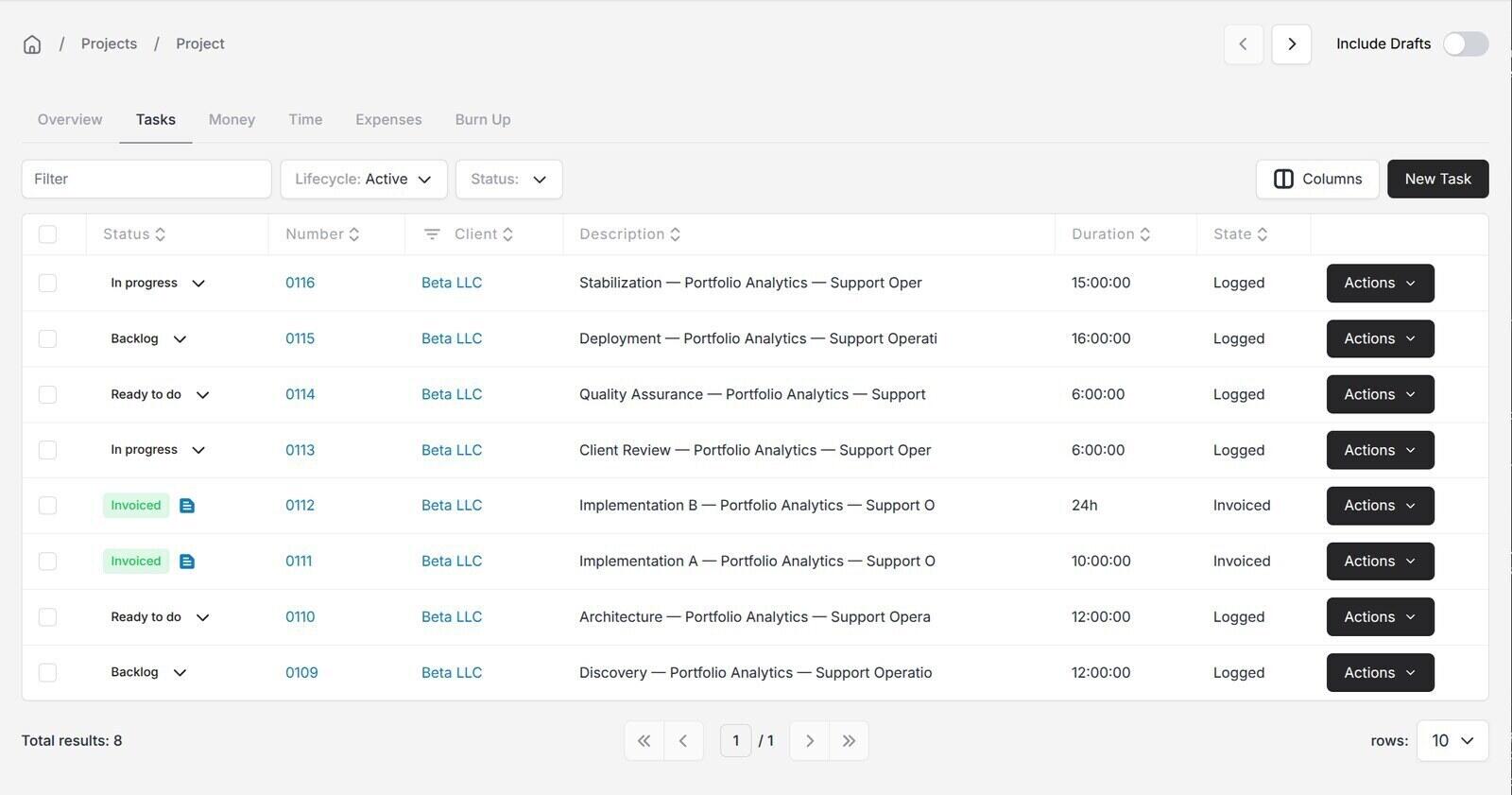Screen dimensions: 1512x795
Task: Sort by Duration column
Action: pos(1110,234)
